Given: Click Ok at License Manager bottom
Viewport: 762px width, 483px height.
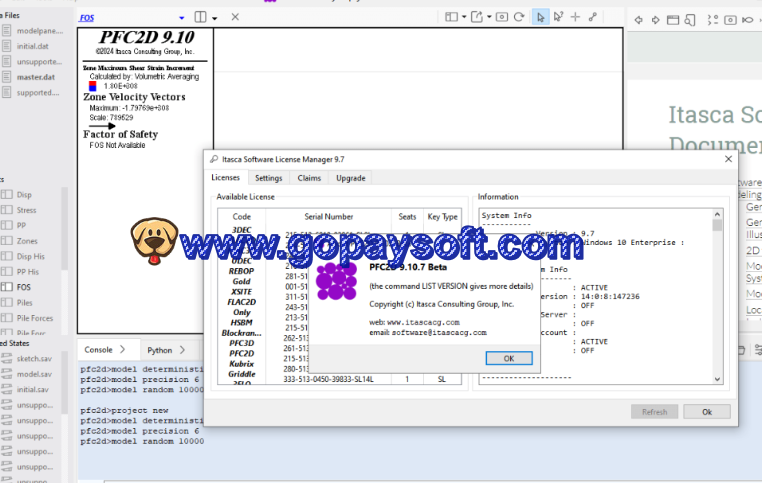Looking at the screenshot, I should (x=707, y=412).
